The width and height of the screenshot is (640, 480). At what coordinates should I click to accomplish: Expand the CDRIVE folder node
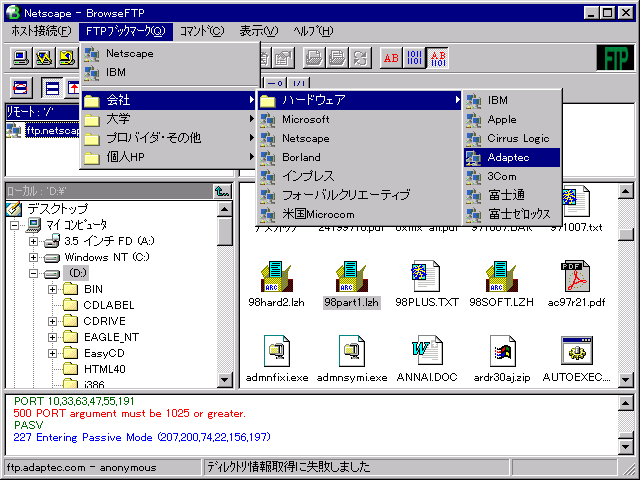click(x=52, y=322)
